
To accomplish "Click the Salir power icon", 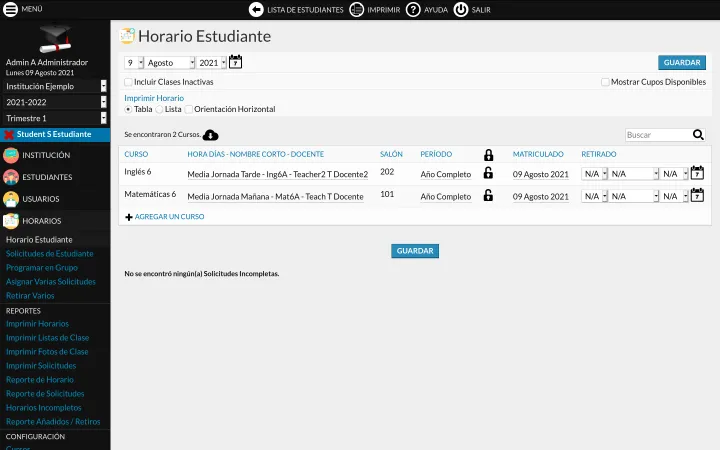I will point(461,10).
